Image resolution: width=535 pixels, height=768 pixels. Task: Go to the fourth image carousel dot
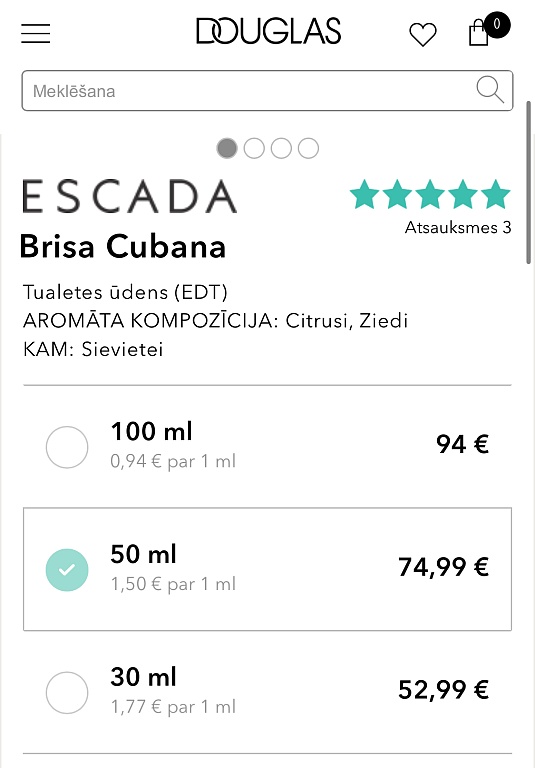[309, 148]
